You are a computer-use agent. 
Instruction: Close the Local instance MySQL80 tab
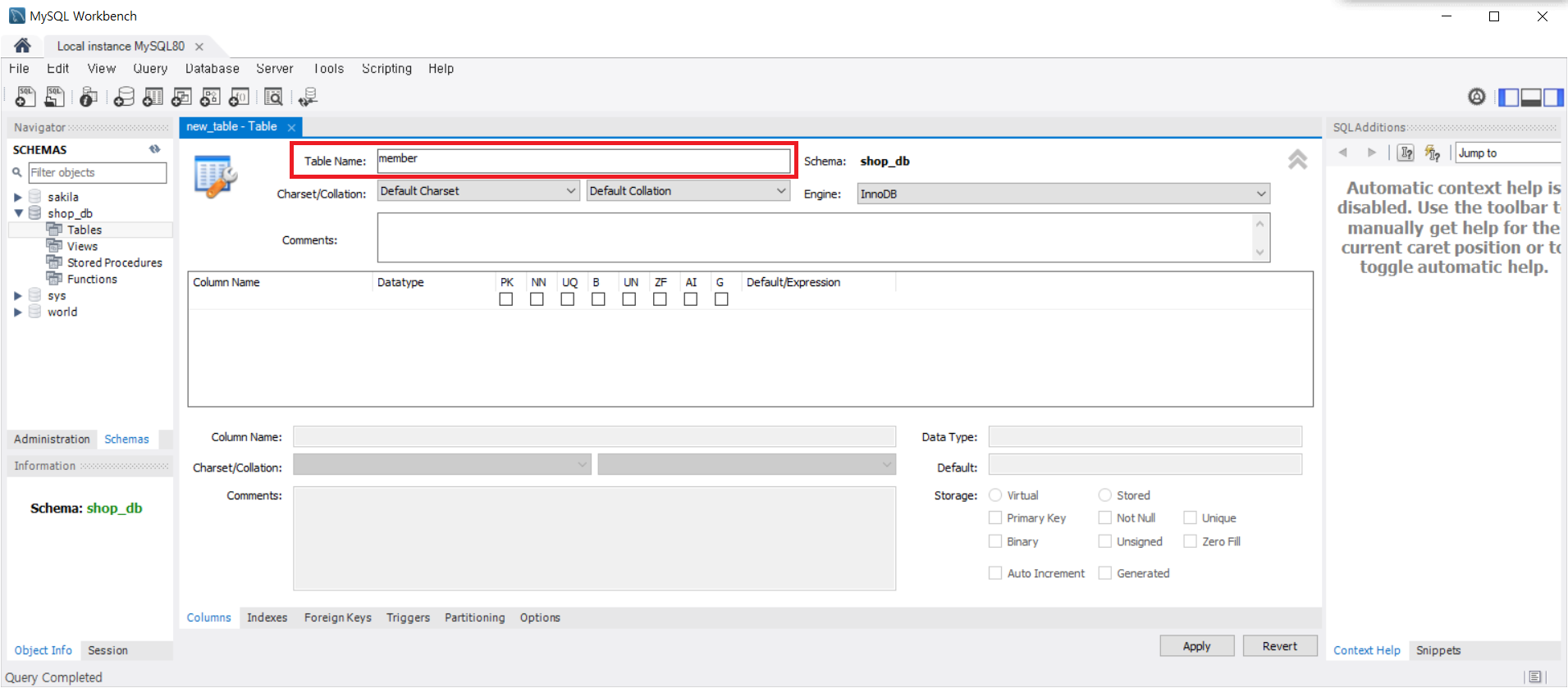click(x=199, y=47)
